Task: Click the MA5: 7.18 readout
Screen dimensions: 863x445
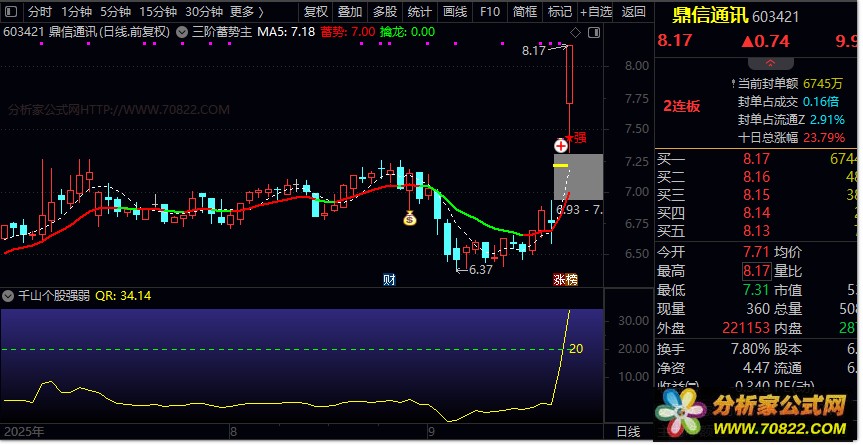Action: click(x=286, y=32)
